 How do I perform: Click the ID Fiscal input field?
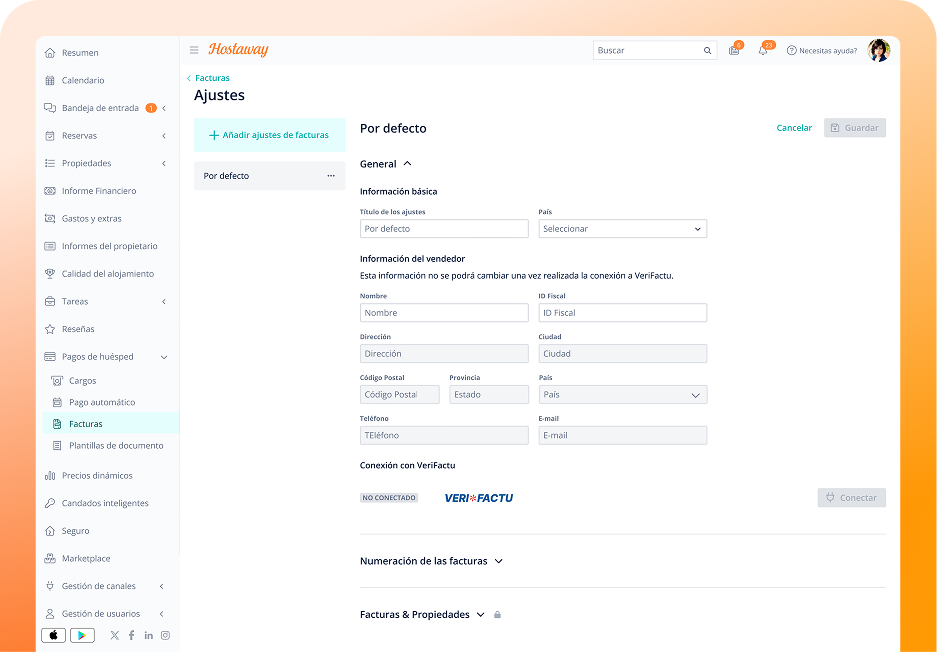coord(622,313)
